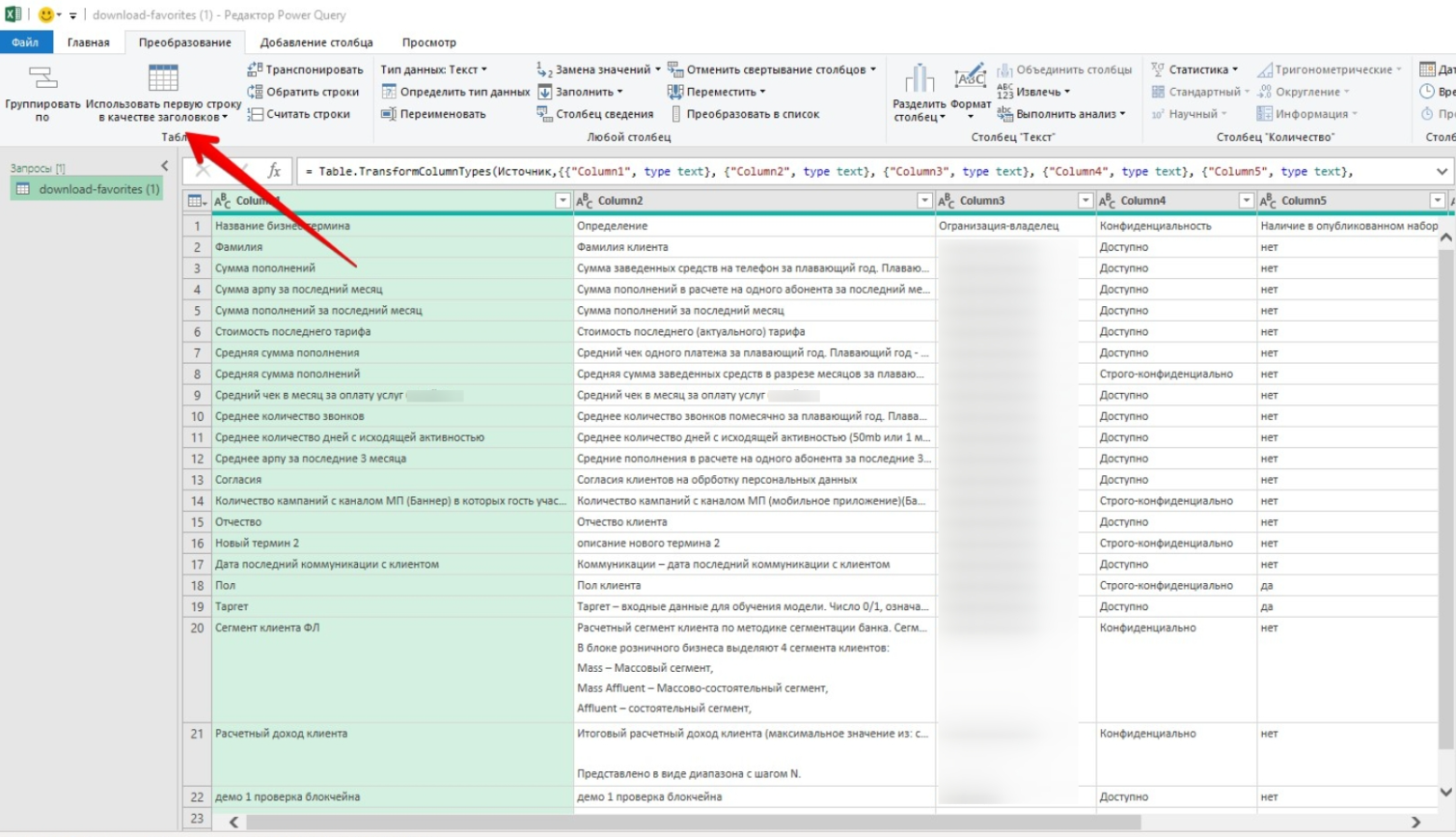Image resolution: width=1456 pixels, height=837 pixels.
Task: Open the Статистика dropdown
Action: click(1195, 70)
